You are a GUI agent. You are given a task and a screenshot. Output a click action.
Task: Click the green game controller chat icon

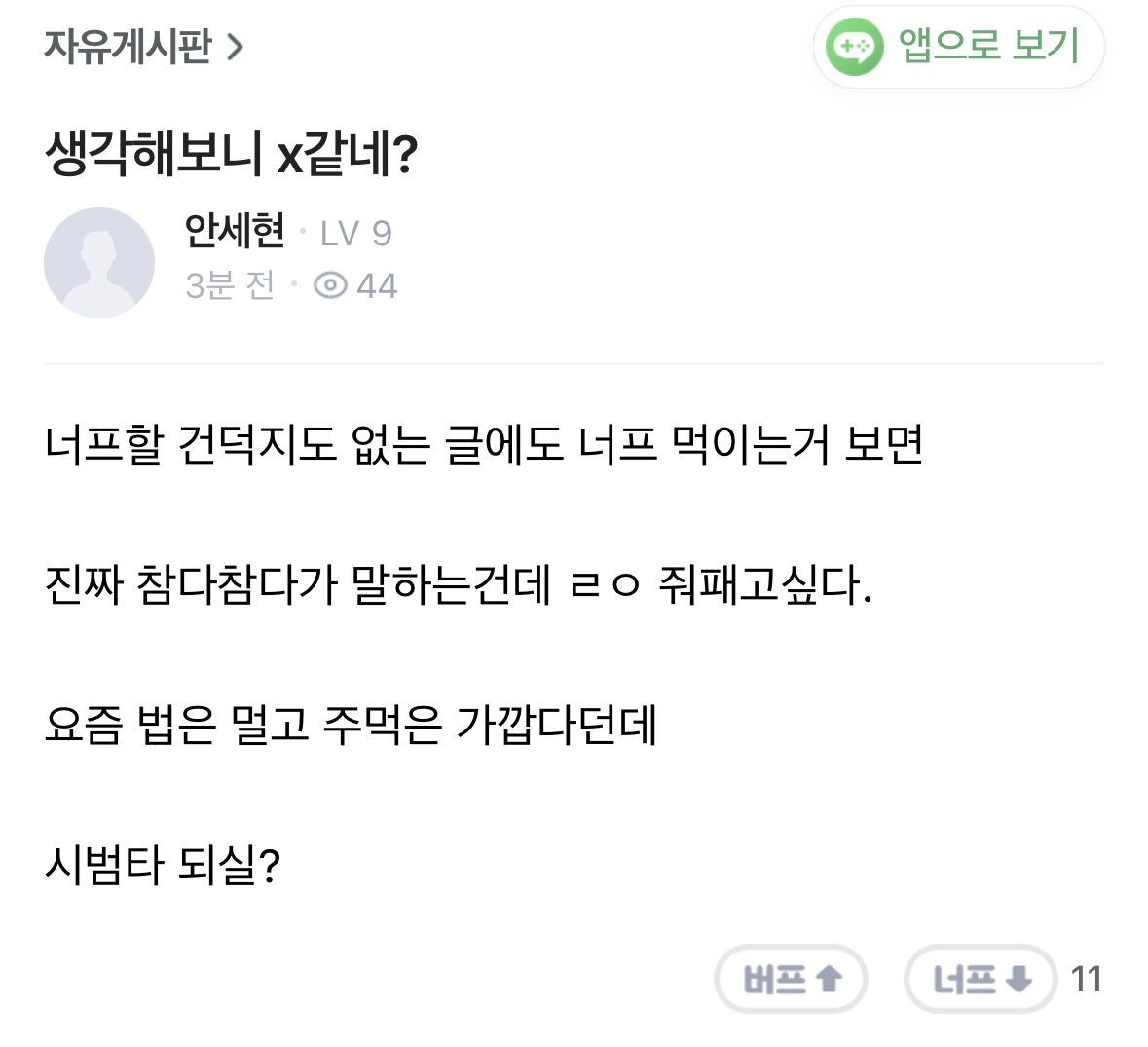(x=854, y=47)
